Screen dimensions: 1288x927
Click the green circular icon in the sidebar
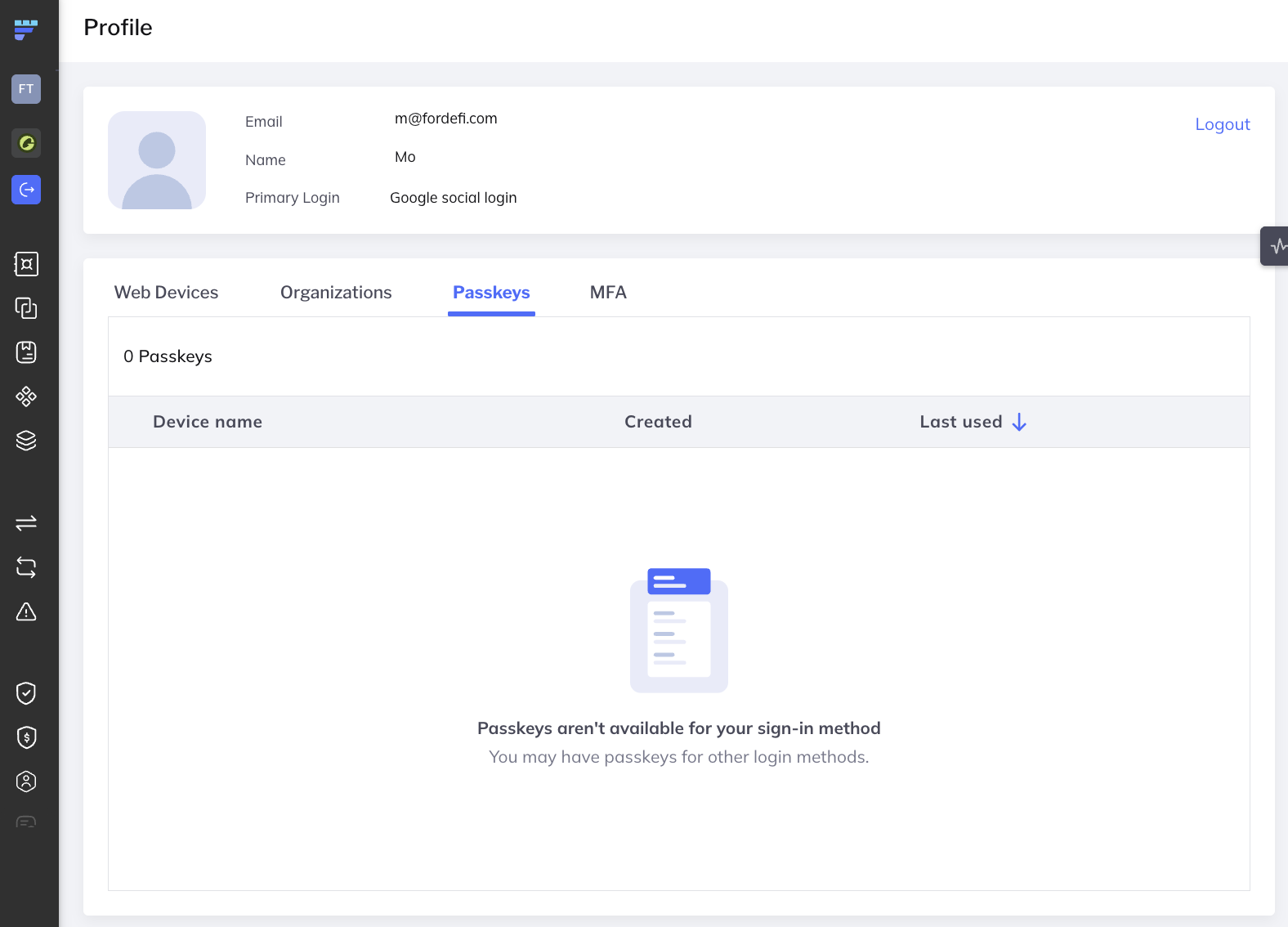(26, 143)
